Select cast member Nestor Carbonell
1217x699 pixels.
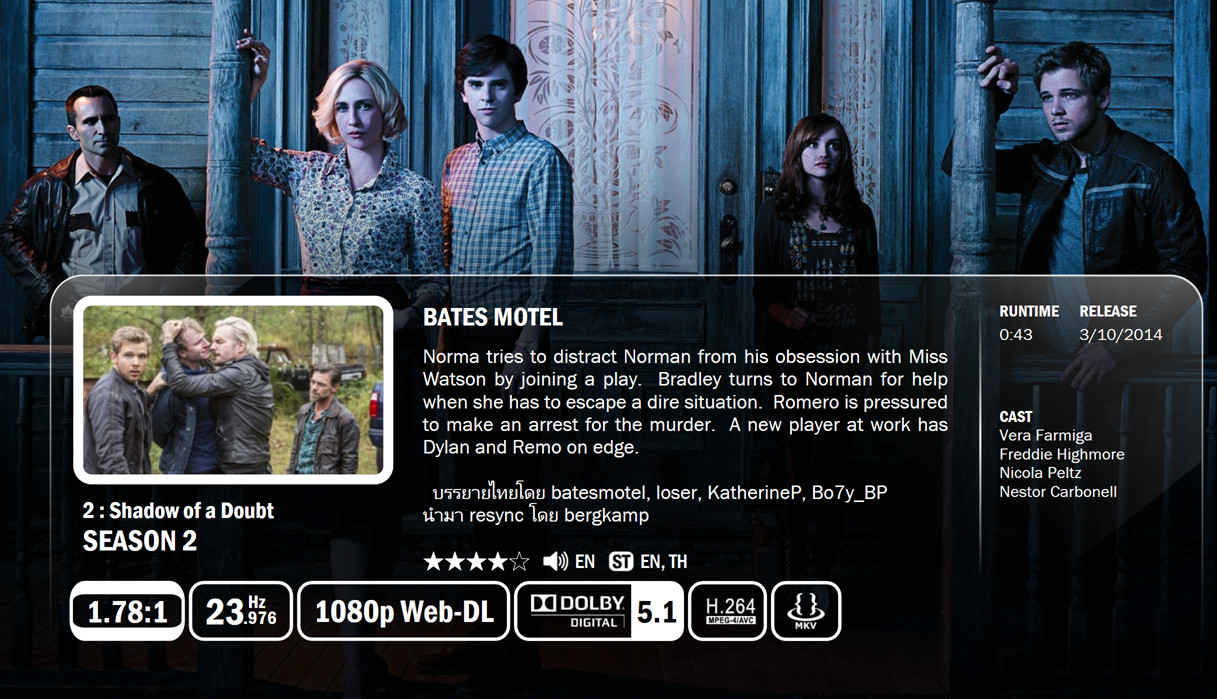(x=1058, y=492)
